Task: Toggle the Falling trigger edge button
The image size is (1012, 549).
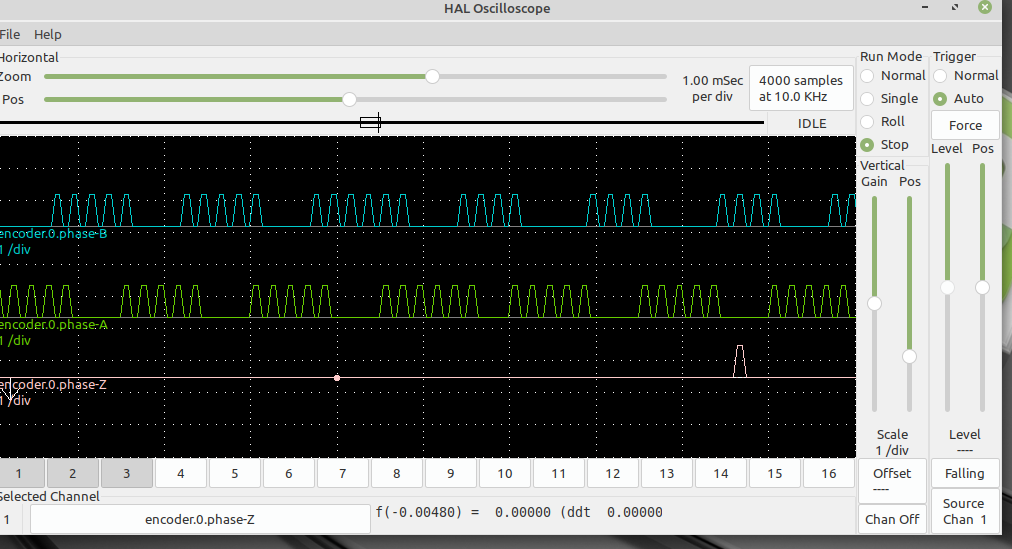Action: (964, 473)
